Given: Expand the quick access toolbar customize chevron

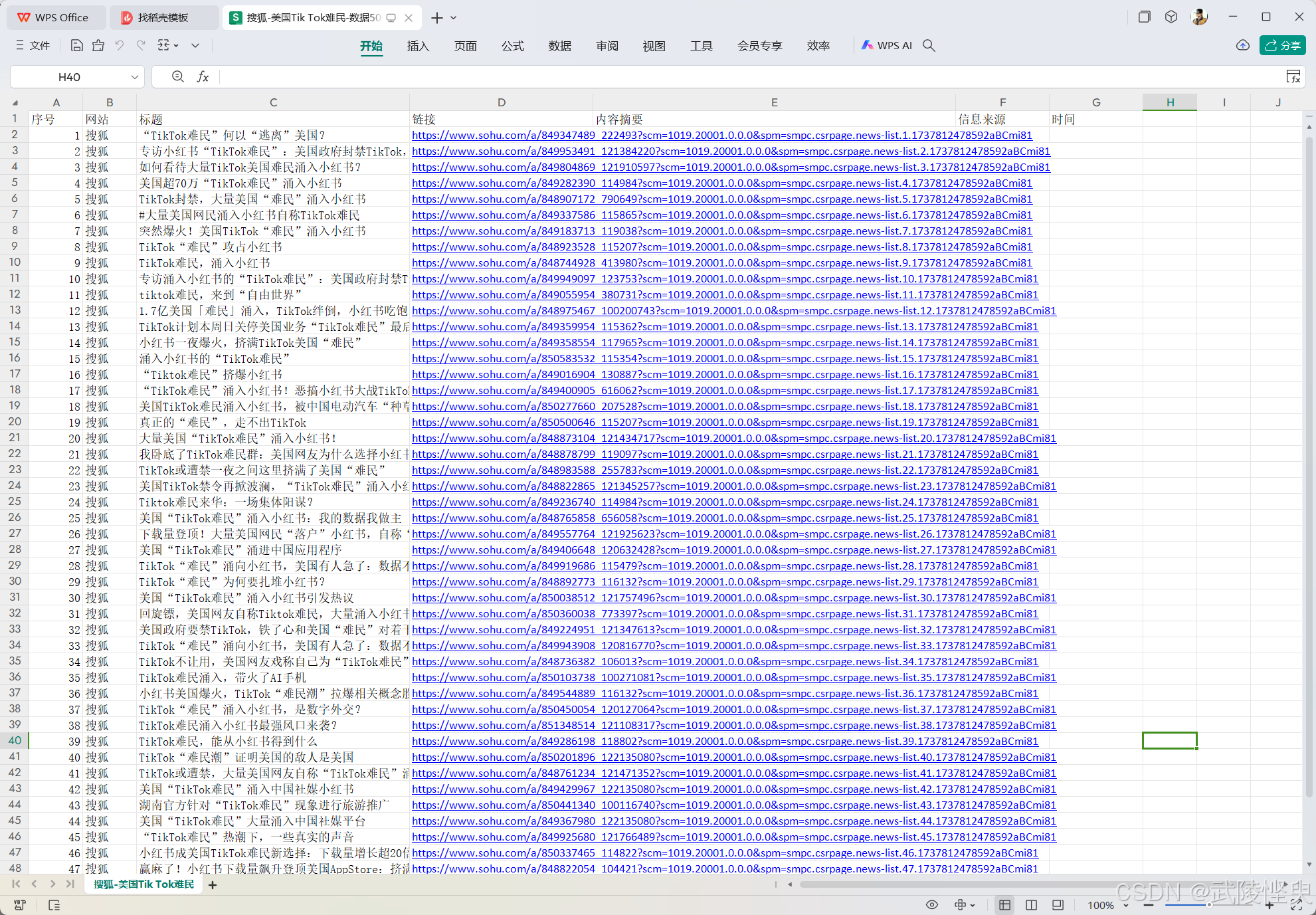Looking at the screenshot, I should 195,45.
